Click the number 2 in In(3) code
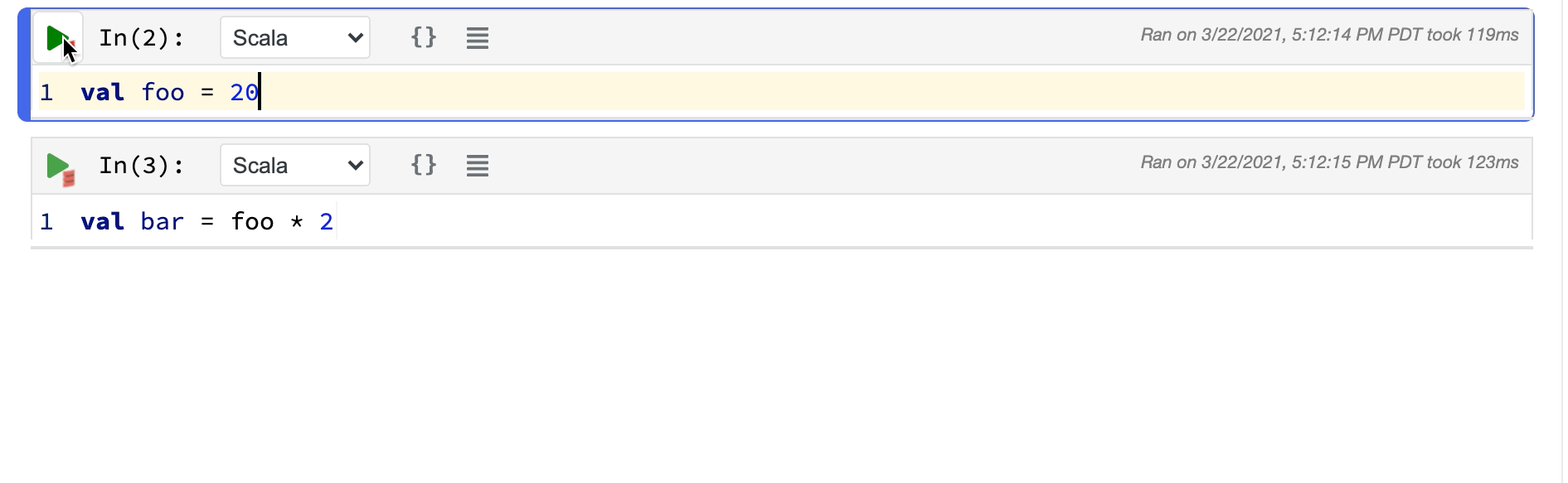Viewport: 1568px width, 483px height. click(x=326, y=222)
